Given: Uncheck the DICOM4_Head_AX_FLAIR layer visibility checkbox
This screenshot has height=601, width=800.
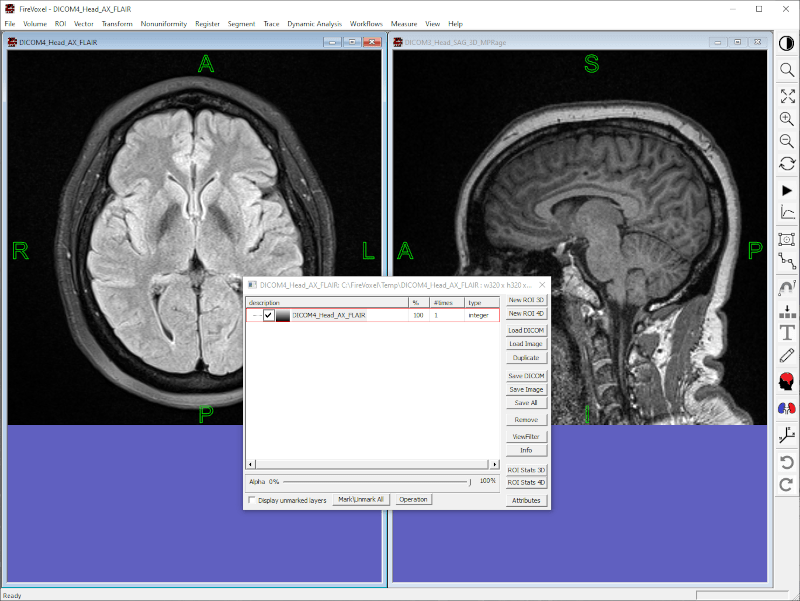Looking at the screenshot, I should (x=268, y=315).
